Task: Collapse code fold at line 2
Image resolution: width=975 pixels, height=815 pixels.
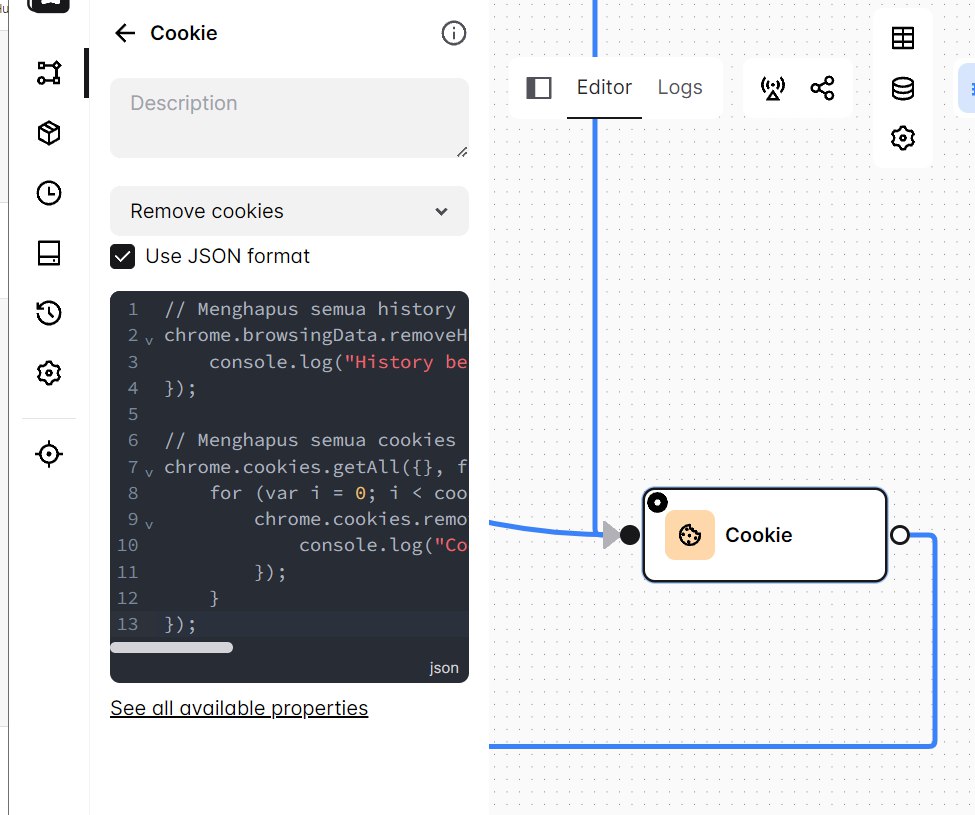Action: tap(149, 341)
